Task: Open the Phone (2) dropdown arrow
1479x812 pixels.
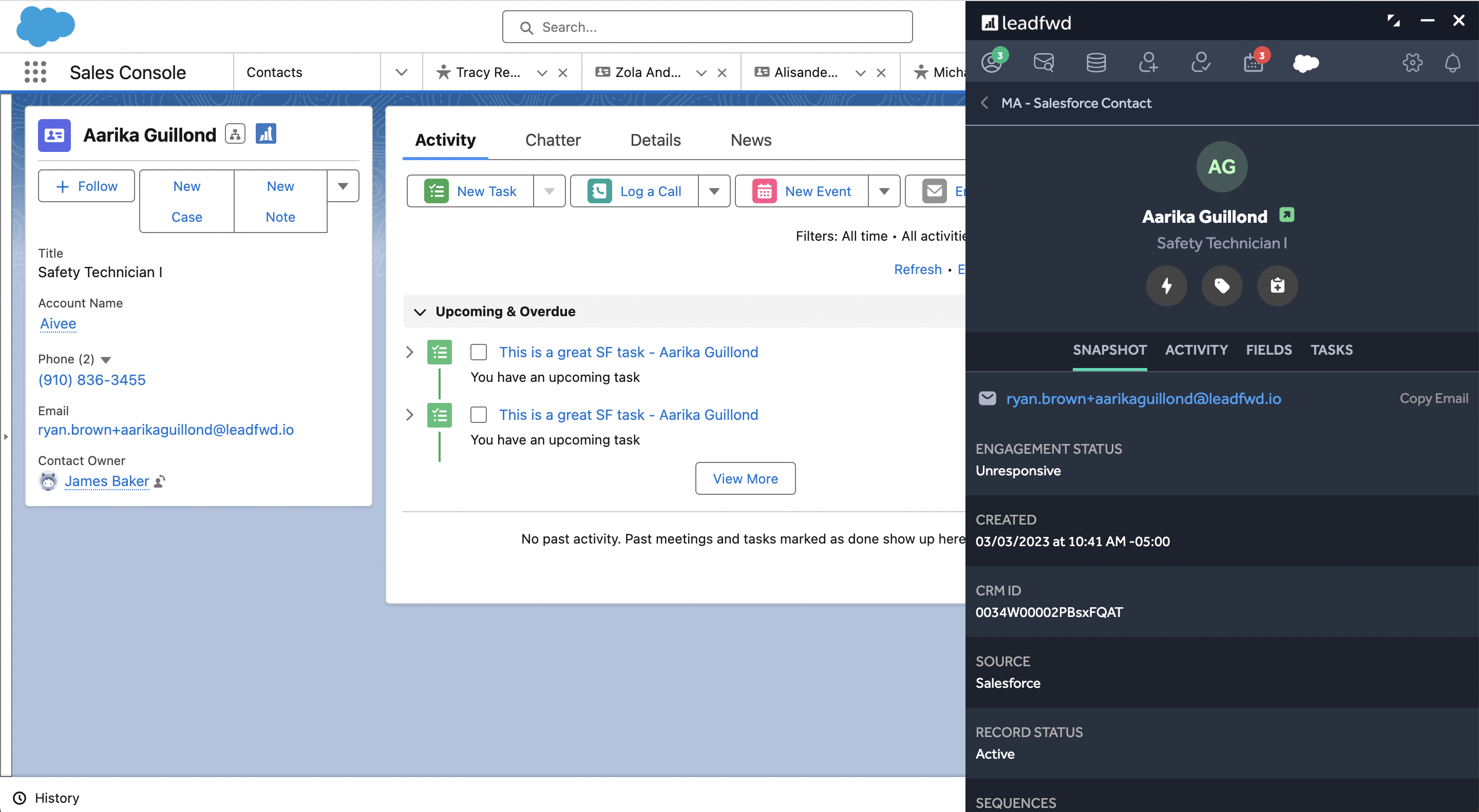Action: (106, 360)
